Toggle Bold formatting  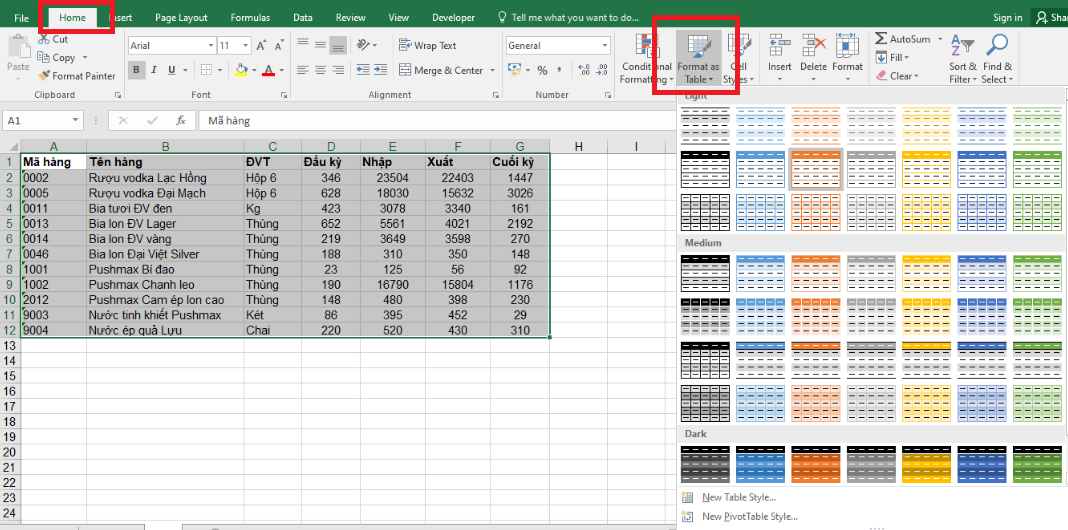(x=137, y=70)
